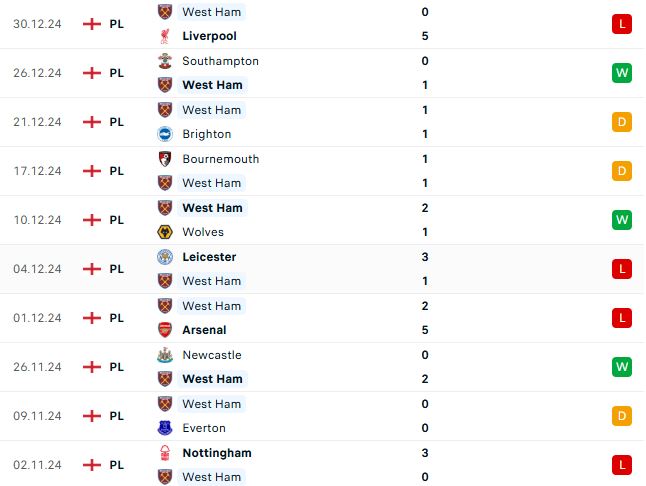The height and width of the screenshot is (486, 646).
Task: Open the Arsenal team link
Action: tap(204, 330)
